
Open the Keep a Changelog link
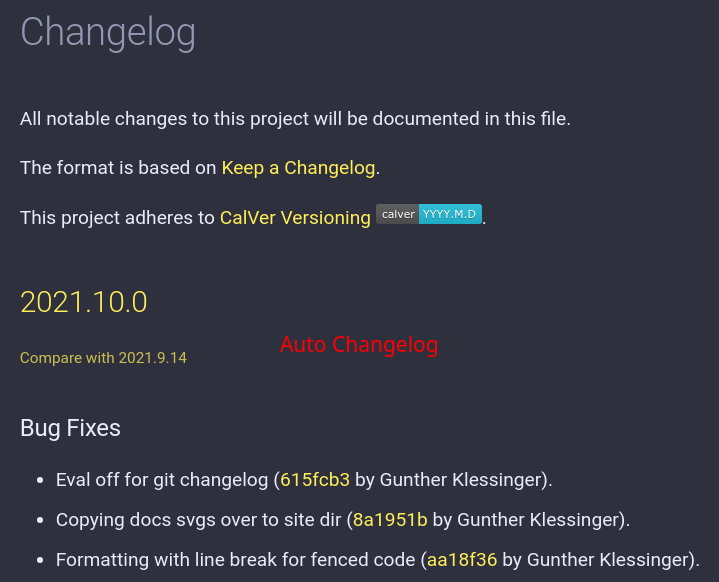click(298, 168)
